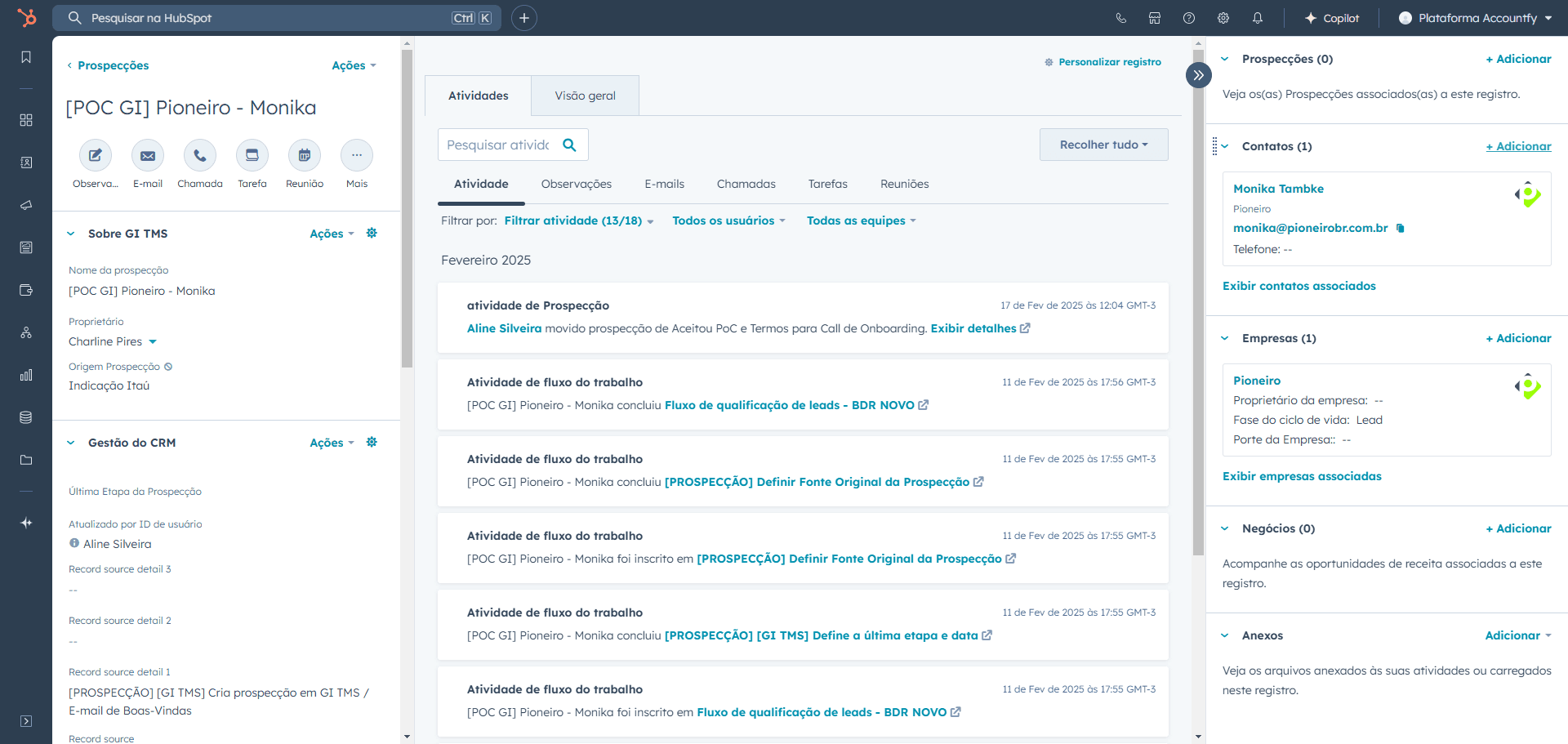1568x744 pixels.
Task: Open the CRM contacts icon in sidebar
Action: [x=26, y=163]
